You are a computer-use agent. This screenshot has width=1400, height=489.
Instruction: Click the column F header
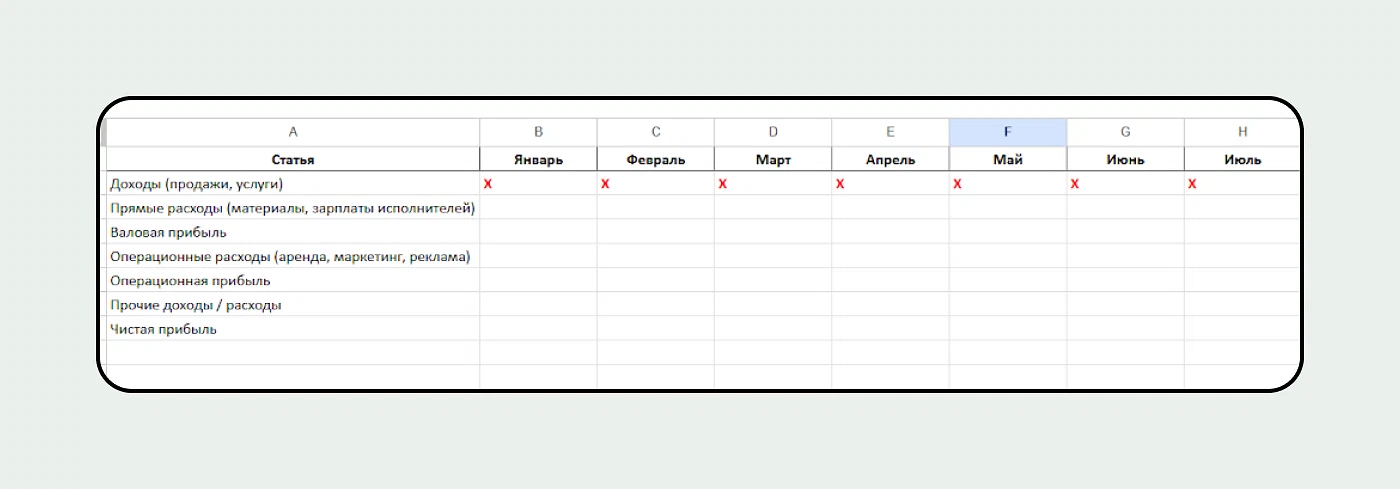click(x=1007, y=132)
